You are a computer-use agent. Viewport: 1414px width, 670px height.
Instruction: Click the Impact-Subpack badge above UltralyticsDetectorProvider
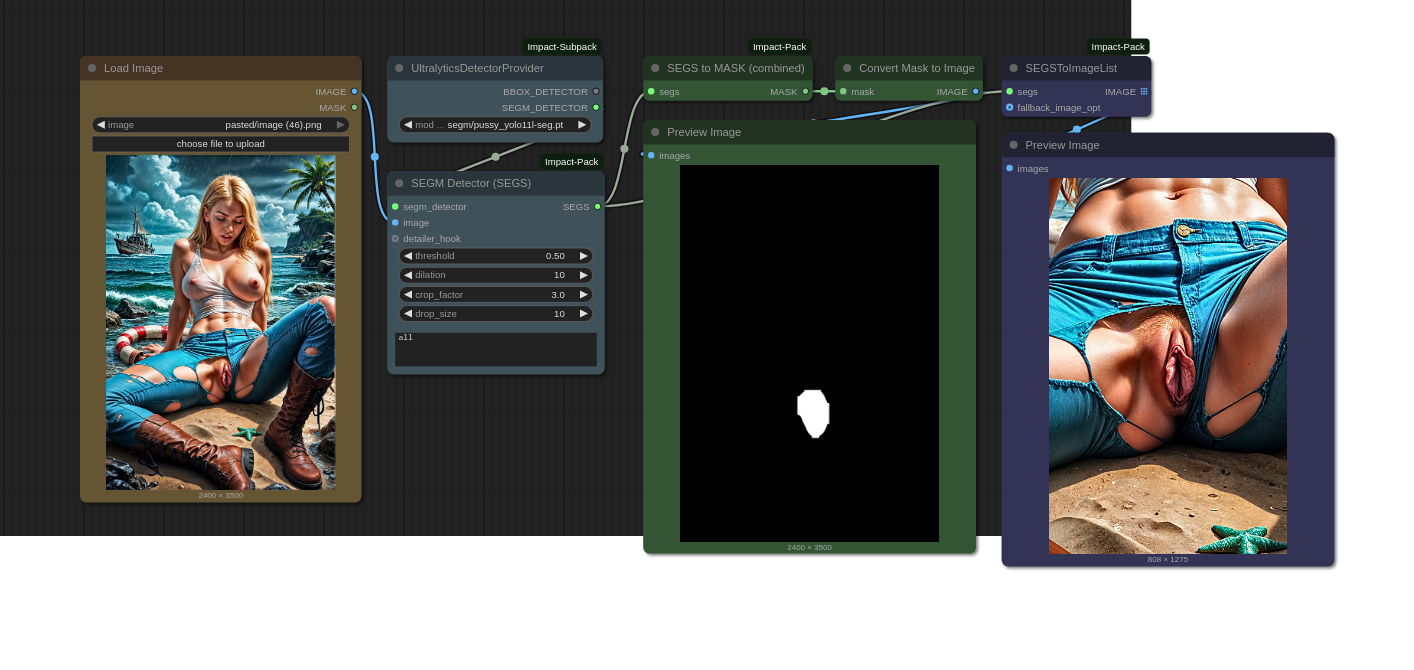click(562, 47)
